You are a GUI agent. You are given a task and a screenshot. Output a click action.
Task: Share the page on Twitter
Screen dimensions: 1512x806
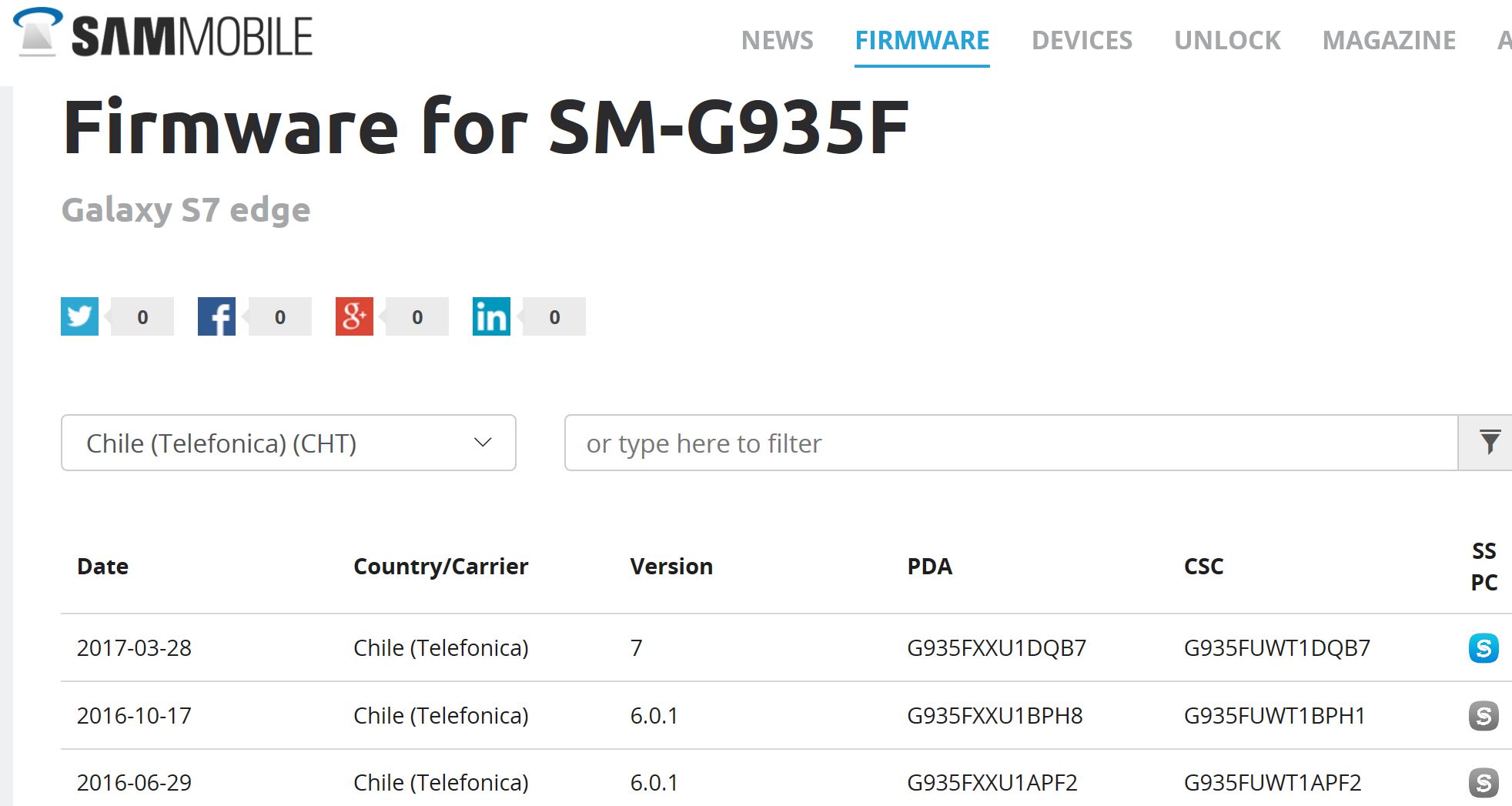[x=80, y=316]
